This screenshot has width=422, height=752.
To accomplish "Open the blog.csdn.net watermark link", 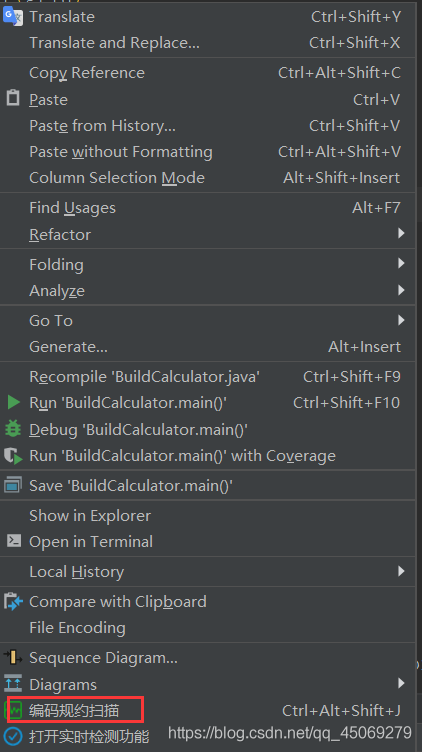I will [x=290, y=733].
